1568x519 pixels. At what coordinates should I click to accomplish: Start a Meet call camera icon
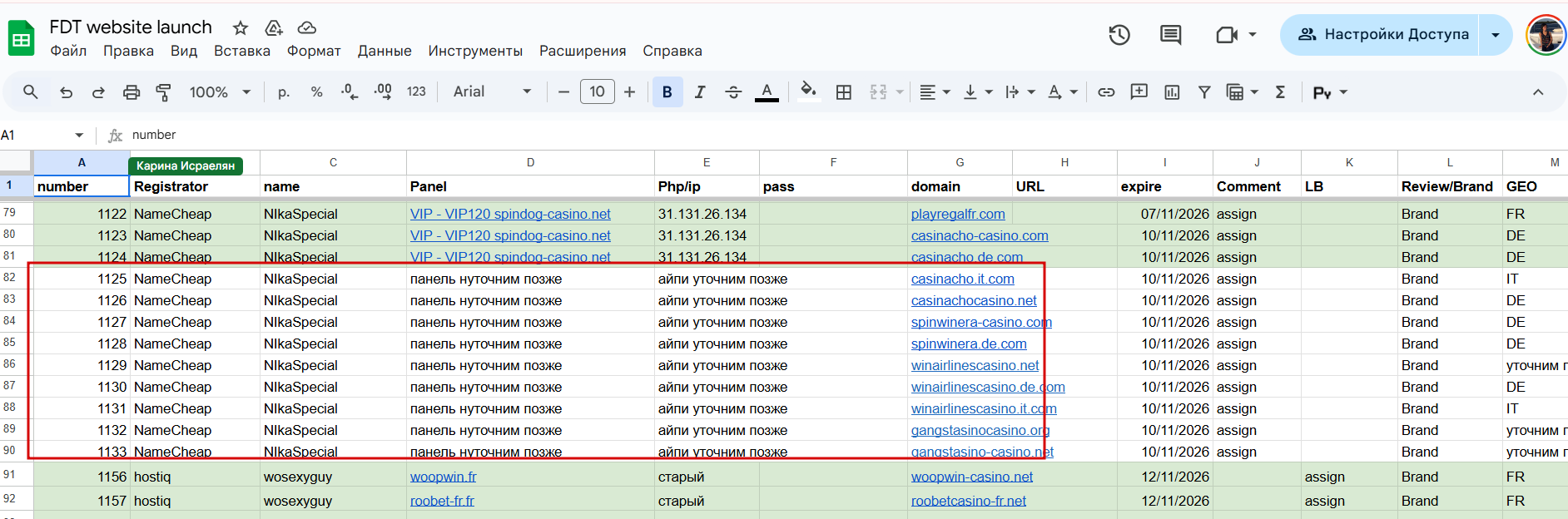pyautogui.click(x=1227, y=35)
